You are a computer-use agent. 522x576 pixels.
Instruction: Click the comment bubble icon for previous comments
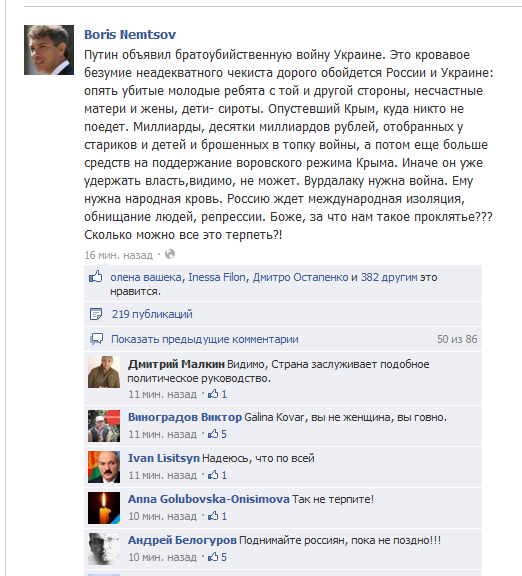[97, 339]
